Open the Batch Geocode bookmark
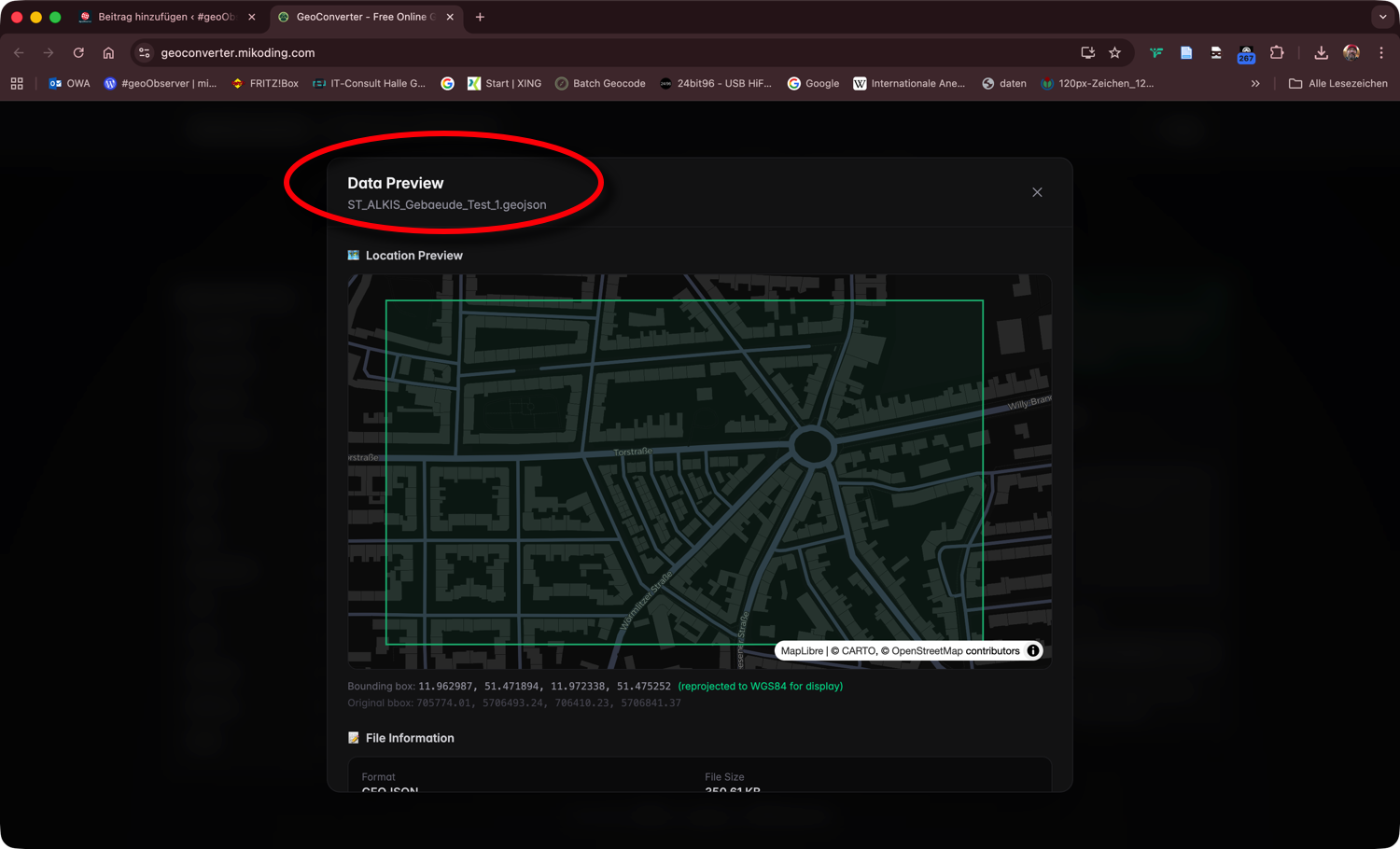 600,84
